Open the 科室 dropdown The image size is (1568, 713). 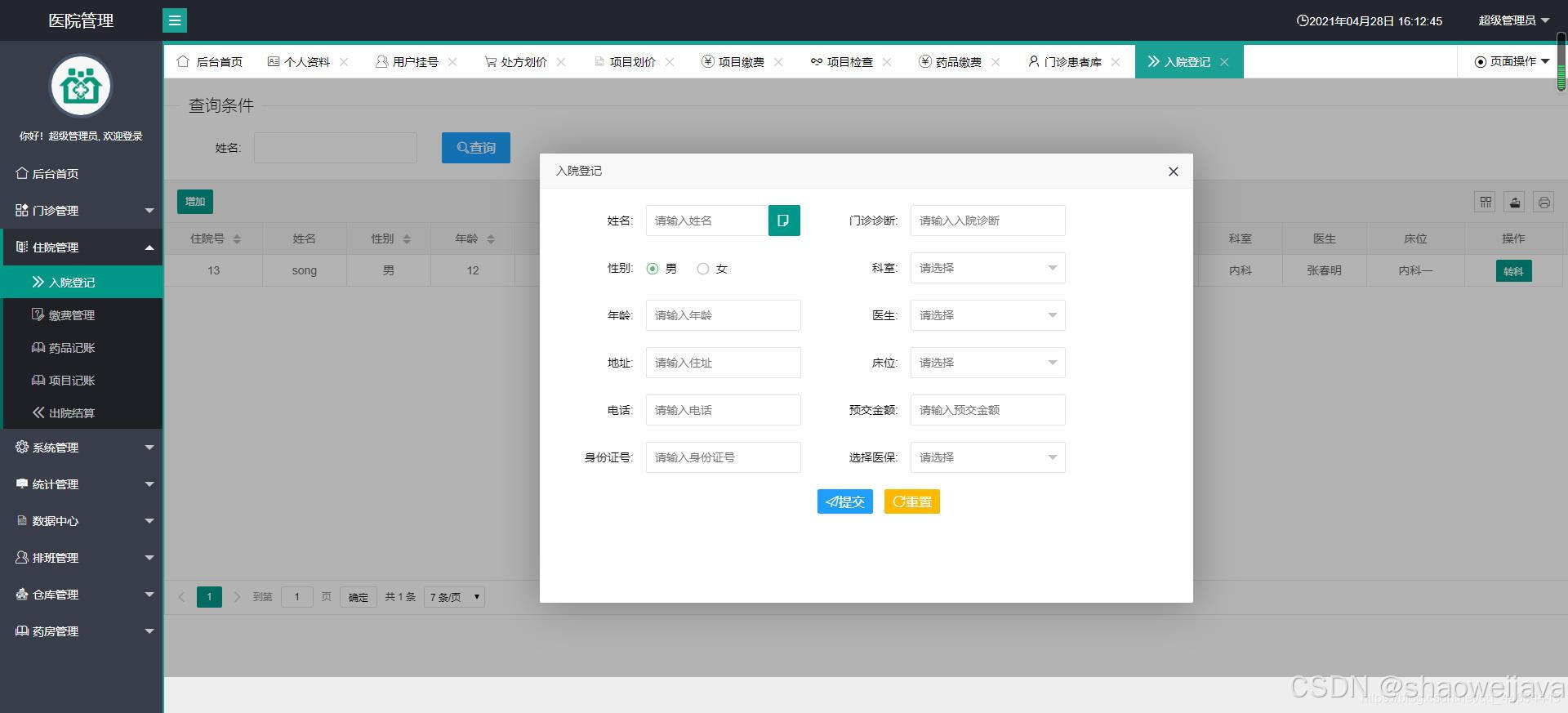(988, 268)
